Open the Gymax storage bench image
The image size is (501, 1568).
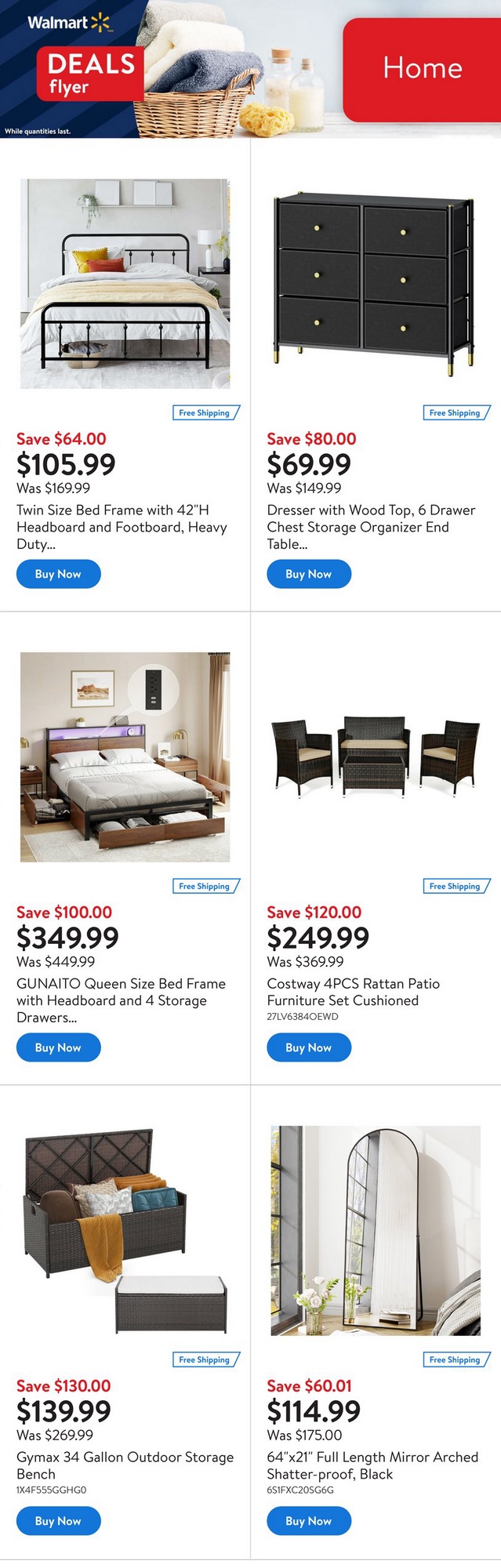tap(125, 1230)
